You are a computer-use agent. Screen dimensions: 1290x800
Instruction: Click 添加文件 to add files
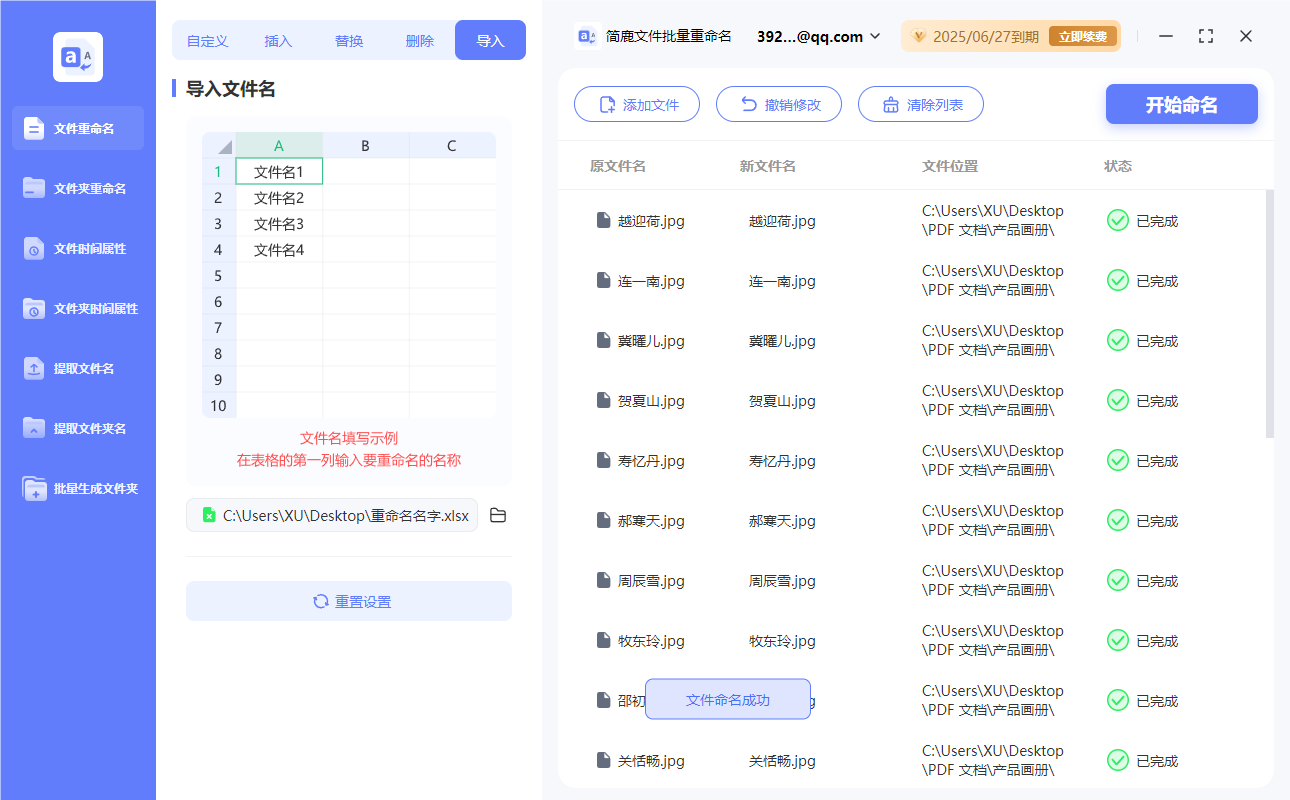(637, 104)
